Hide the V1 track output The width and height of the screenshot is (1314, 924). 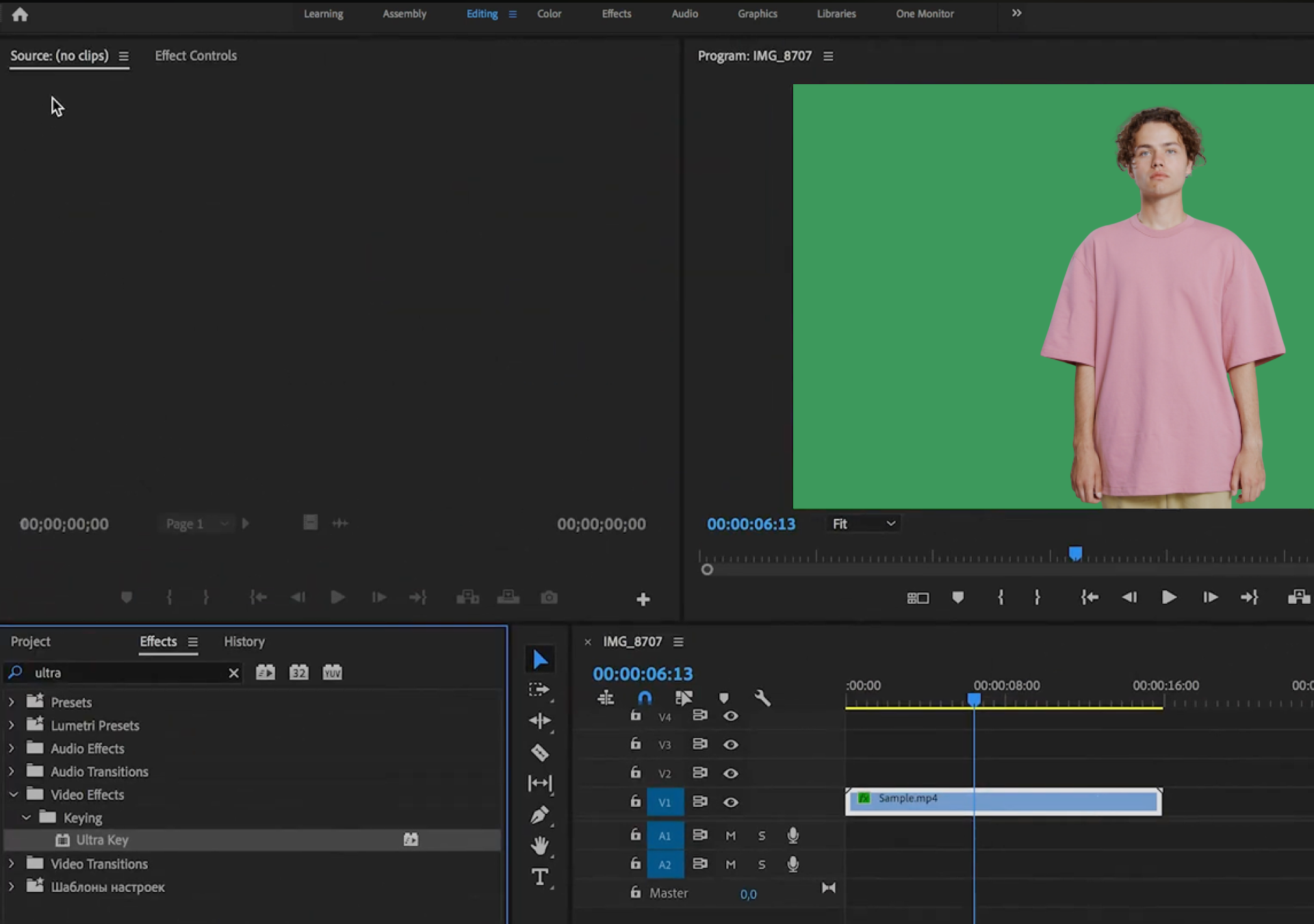click(x=730, y=802)
